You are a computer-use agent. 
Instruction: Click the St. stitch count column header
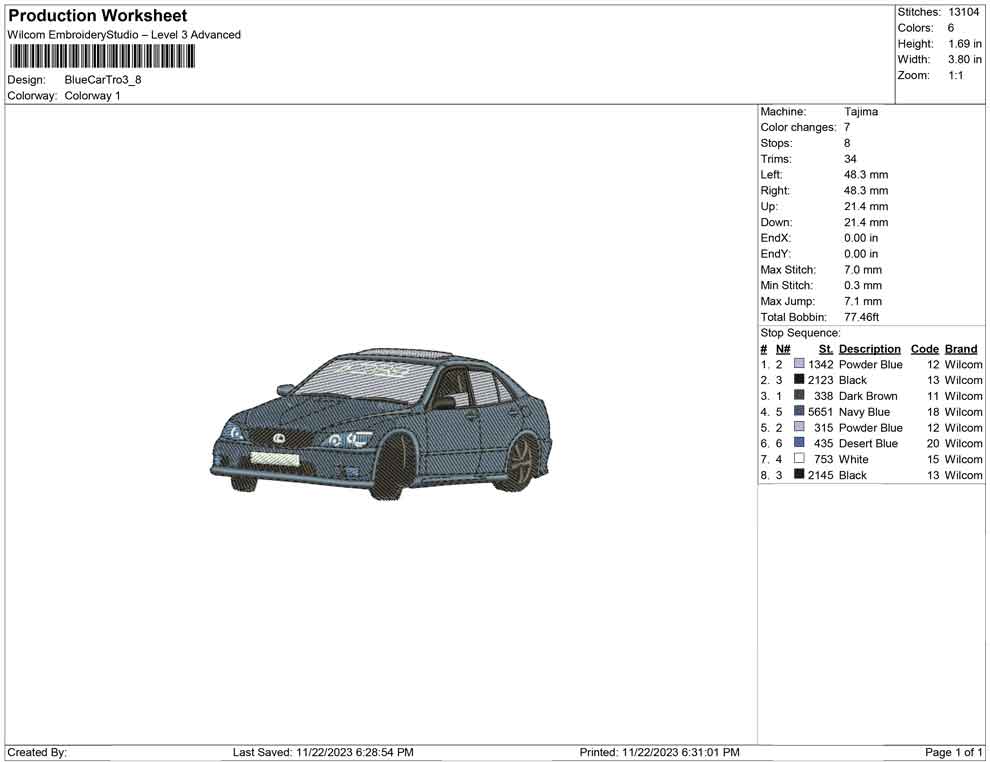[825, 349]
